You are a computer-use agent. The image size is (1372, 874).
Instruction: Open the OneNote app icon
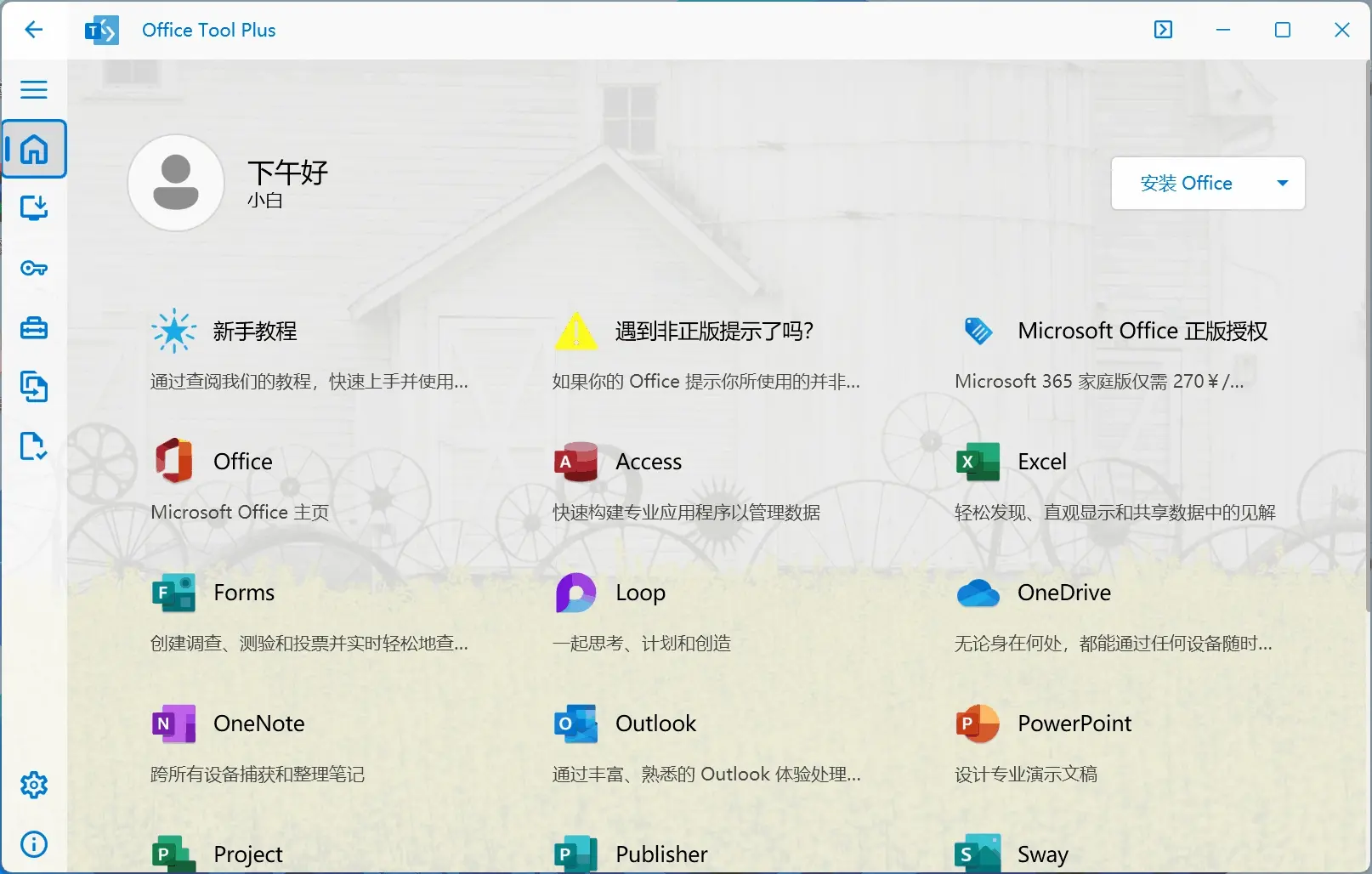point(173,724)
